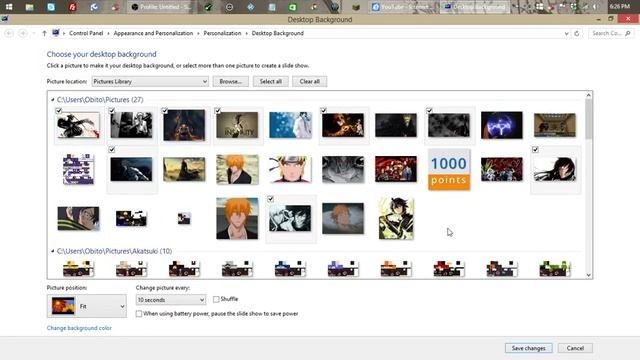Click the computer icon in the address bar

tap(56, 33)
